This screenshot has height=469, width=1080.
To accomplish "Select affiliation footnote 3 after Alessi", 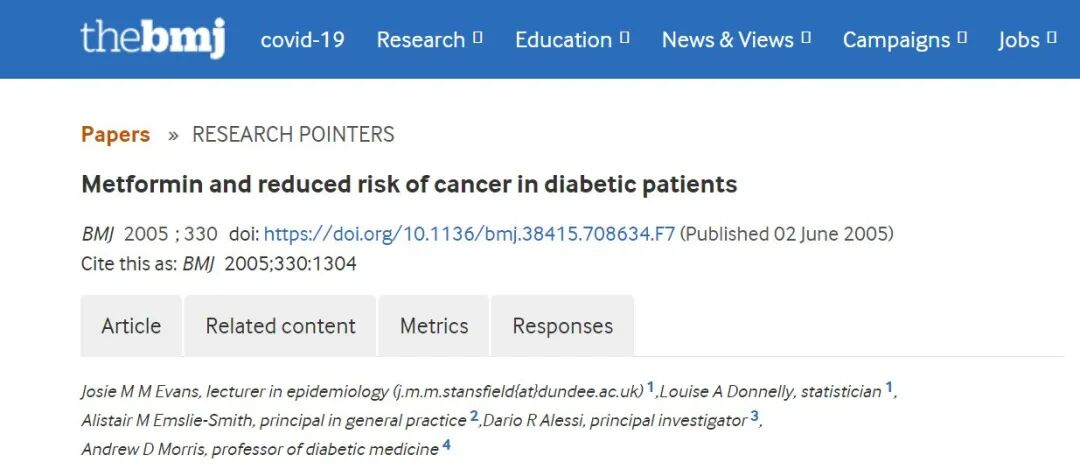I will pos(754,416).
